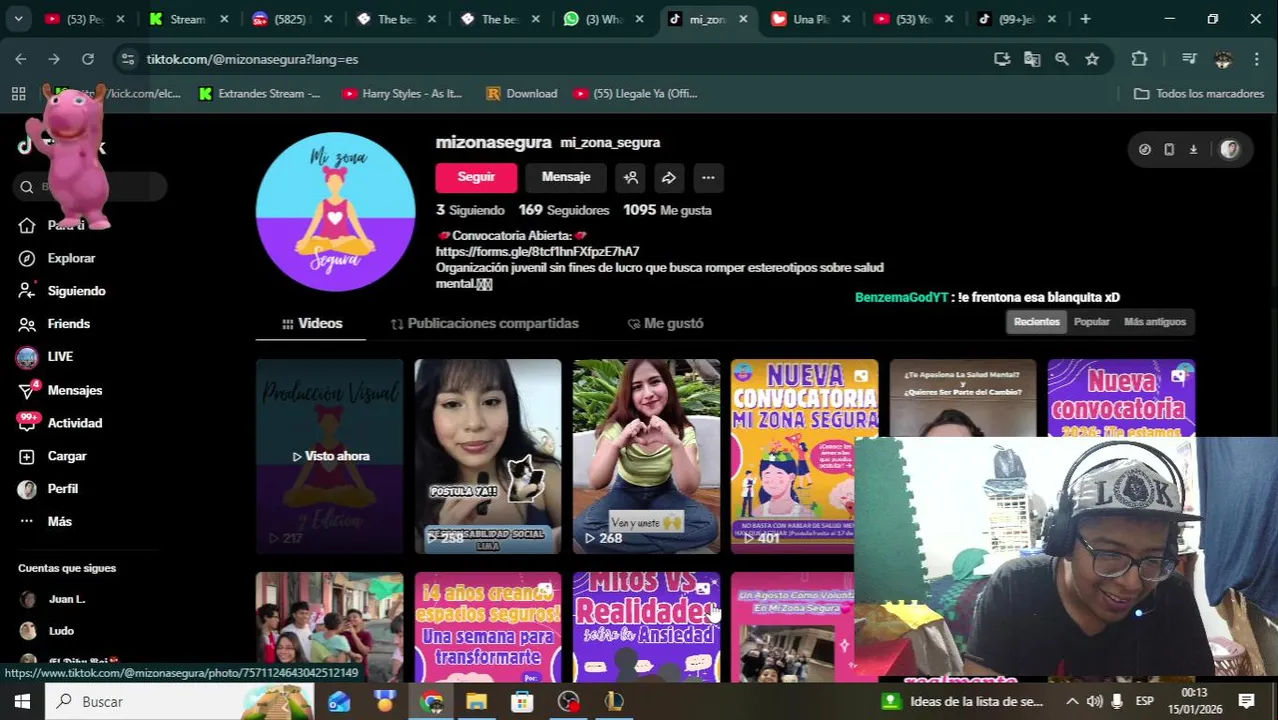This screenshot has width=1278, height=720.
Task: Open the Visto ahora video thumbnail
Action: pyautogui.click(x=329, y=456)
